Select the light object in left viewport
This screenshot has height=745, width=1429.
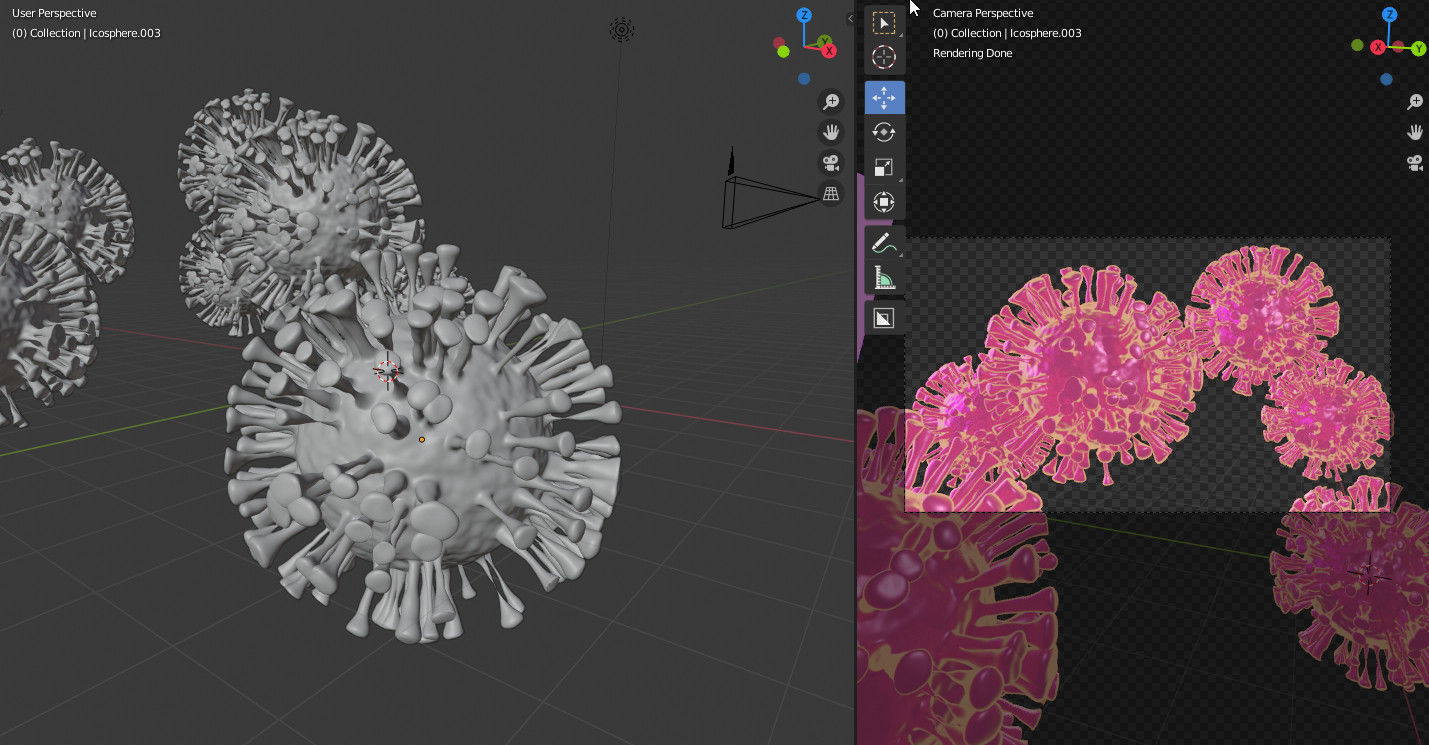(621, 30)
